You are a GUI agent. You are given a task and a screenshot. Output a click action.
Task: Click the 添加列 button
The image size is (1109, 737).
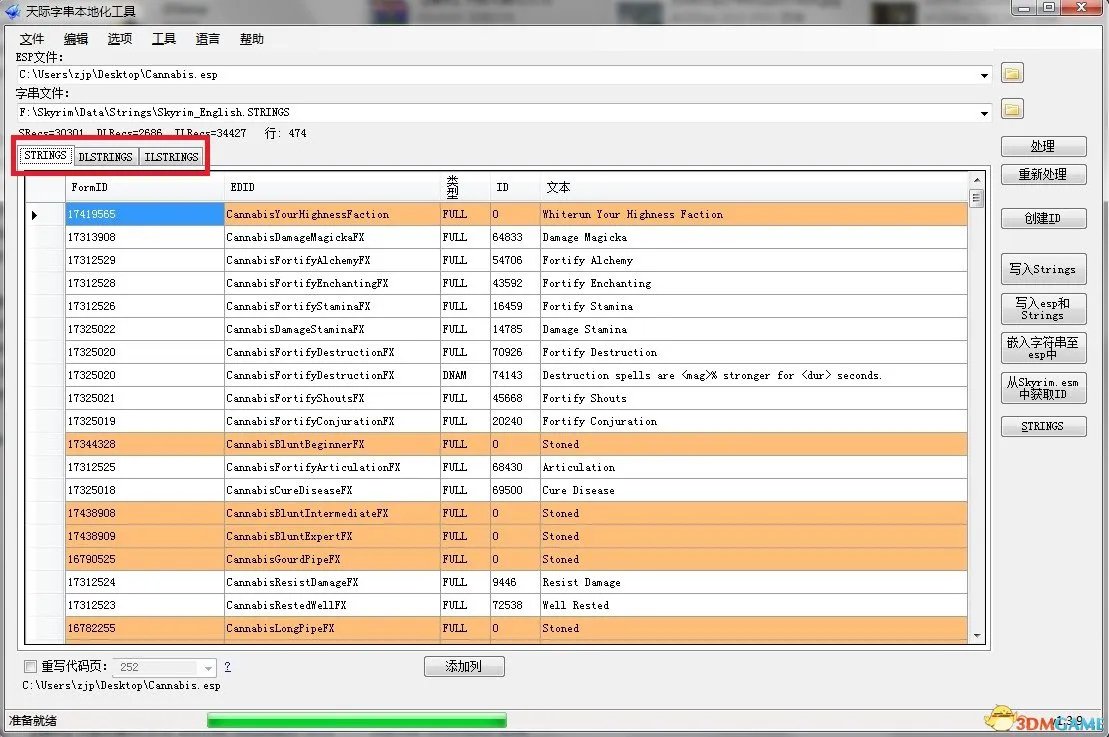[x=464, y=666]
